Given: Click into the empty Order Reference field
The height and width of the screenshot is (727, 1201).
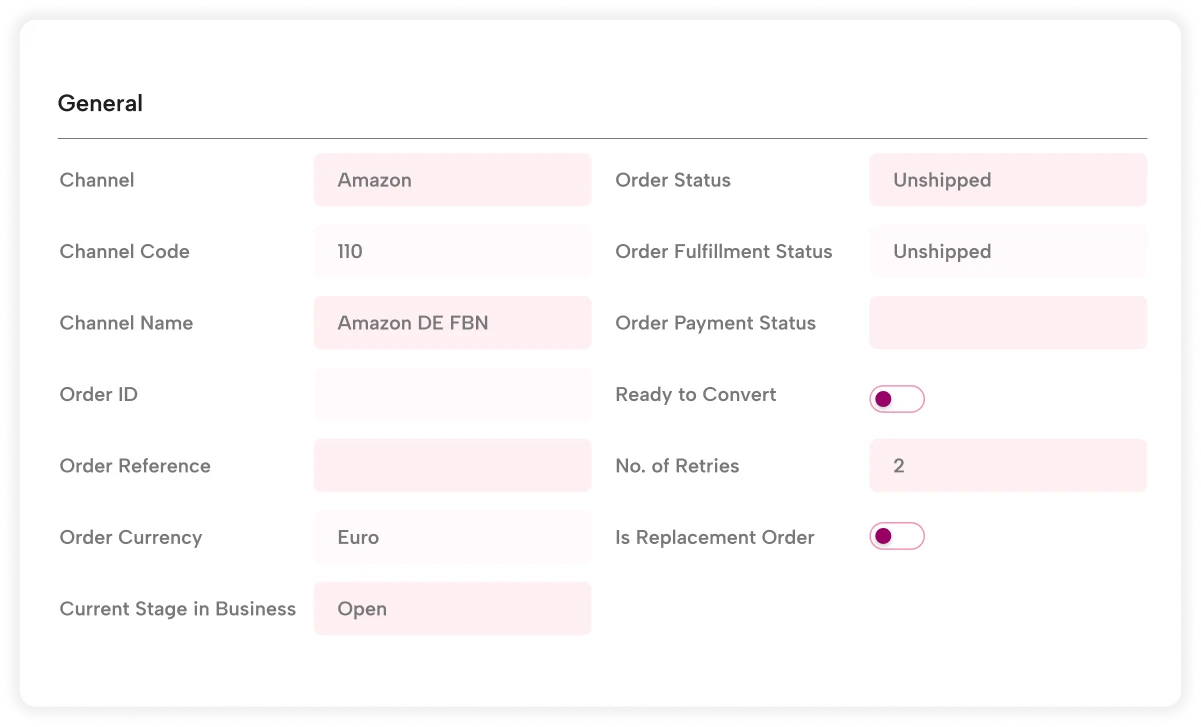Looking at the screenshot, I should [452, 466].
